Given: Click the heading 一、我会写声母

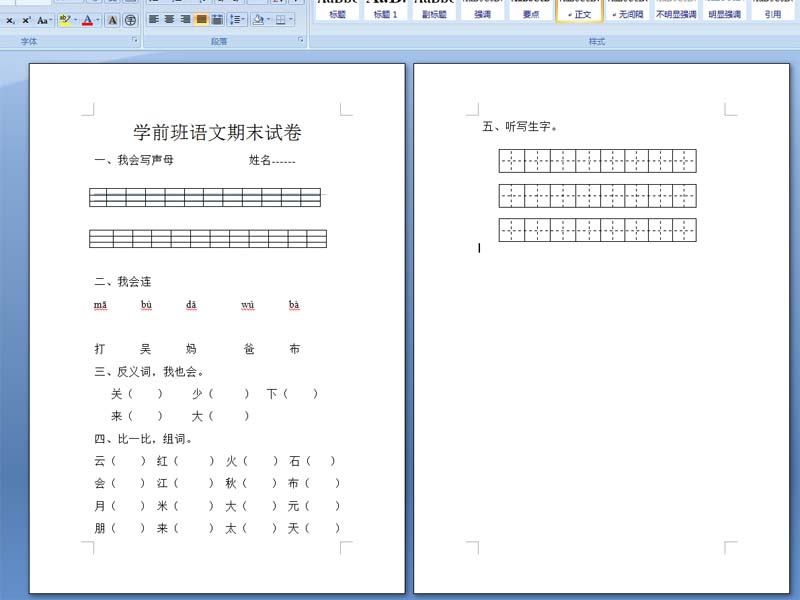Looking at the screenshot, I should 134,160.
